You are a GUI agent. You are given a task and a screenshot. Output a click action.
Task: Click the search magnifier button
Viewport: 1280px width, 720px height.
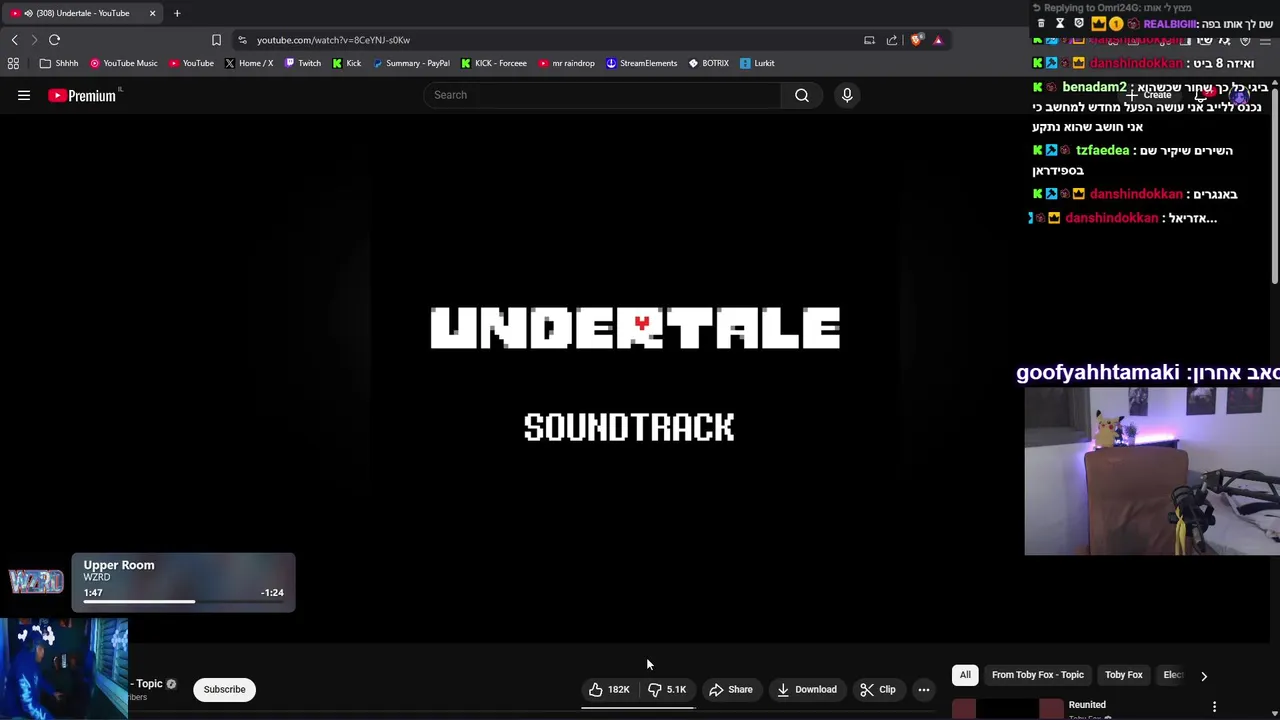(802, 95)
